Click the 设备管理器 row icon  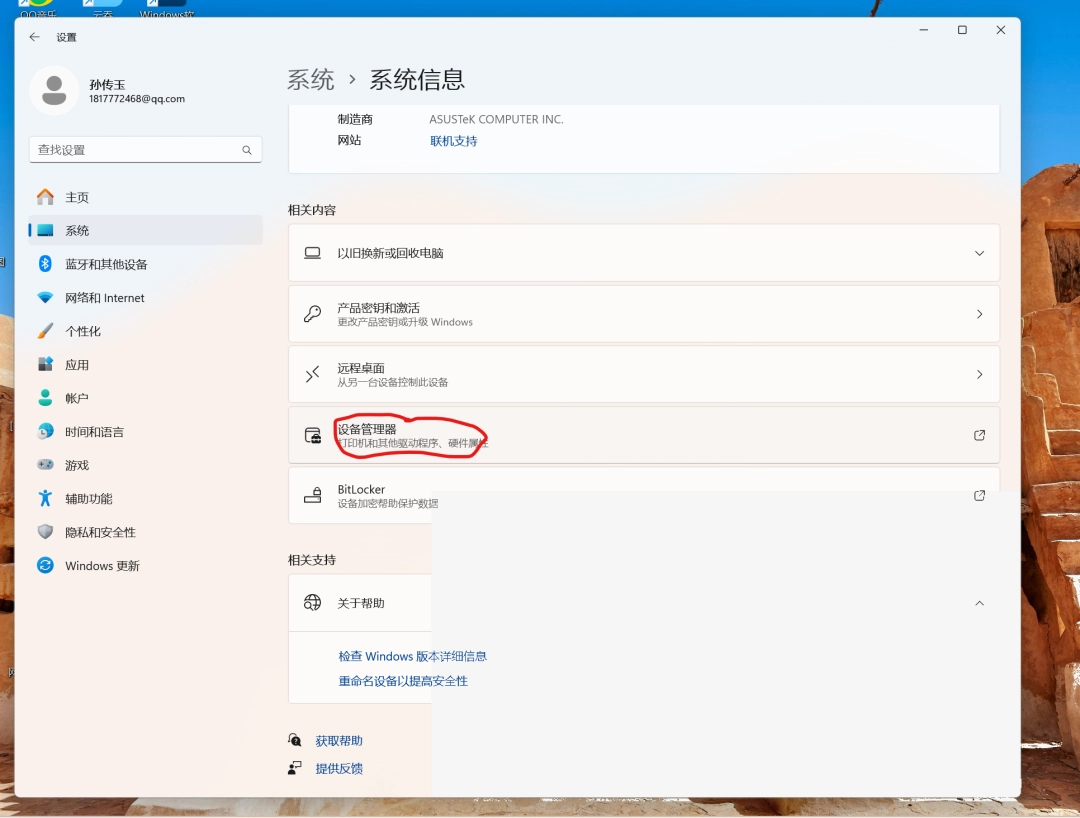[313, 435]
